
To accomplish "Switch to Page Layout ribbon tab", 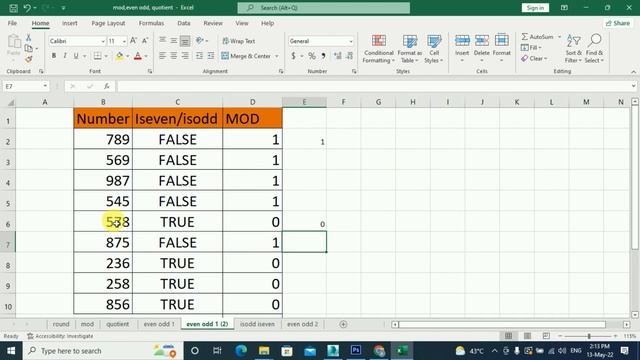I will coord(108,23).
